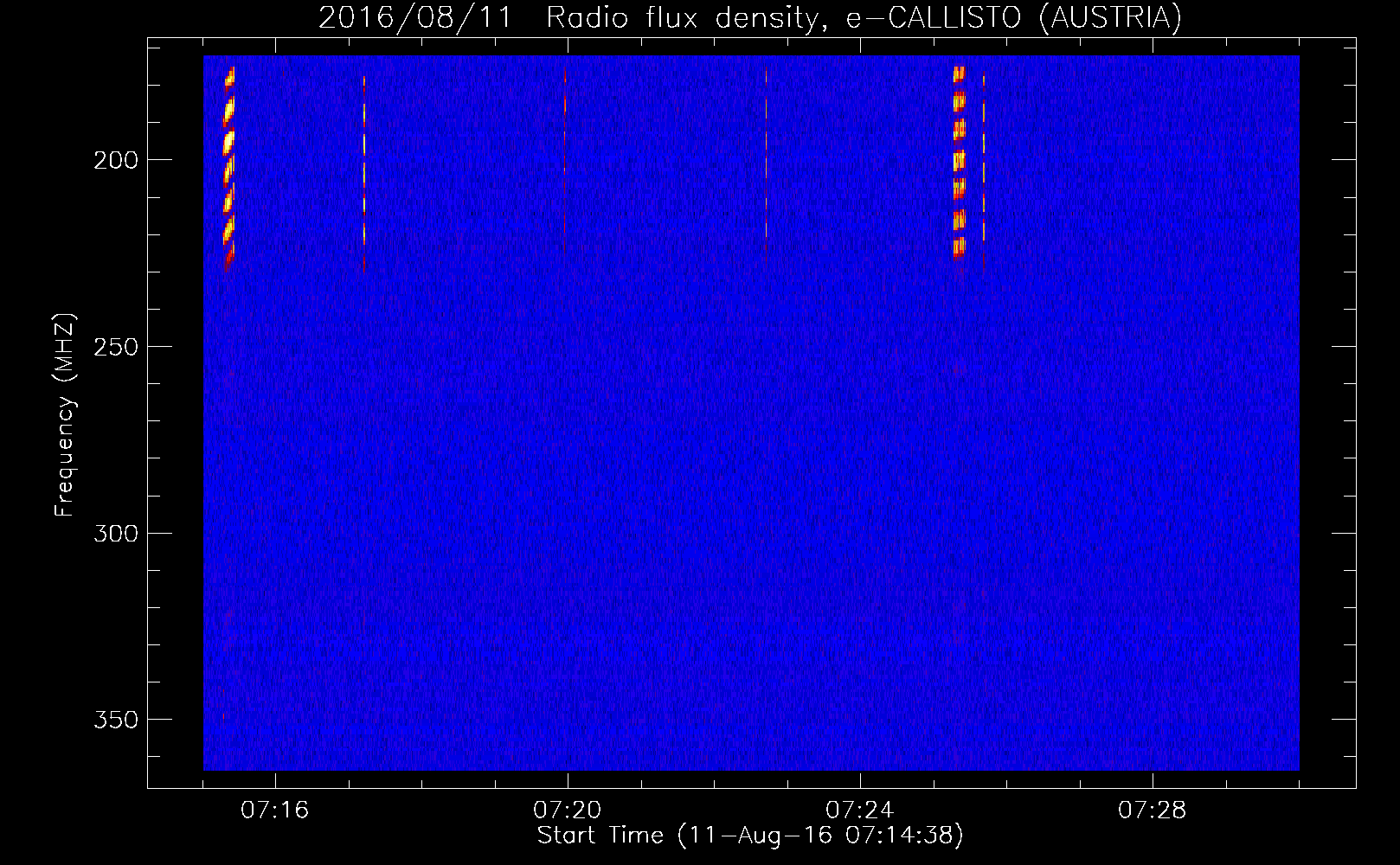
Task: Click the 250 frequency tick label
Action: [115, 347]
